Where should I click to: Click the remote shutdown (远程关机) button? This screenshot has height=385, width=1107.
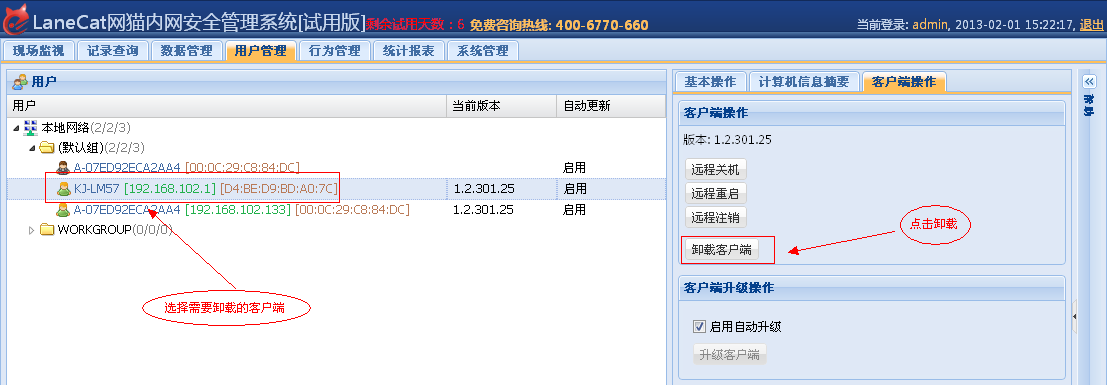pyautogui.click(x=715, y=170)
